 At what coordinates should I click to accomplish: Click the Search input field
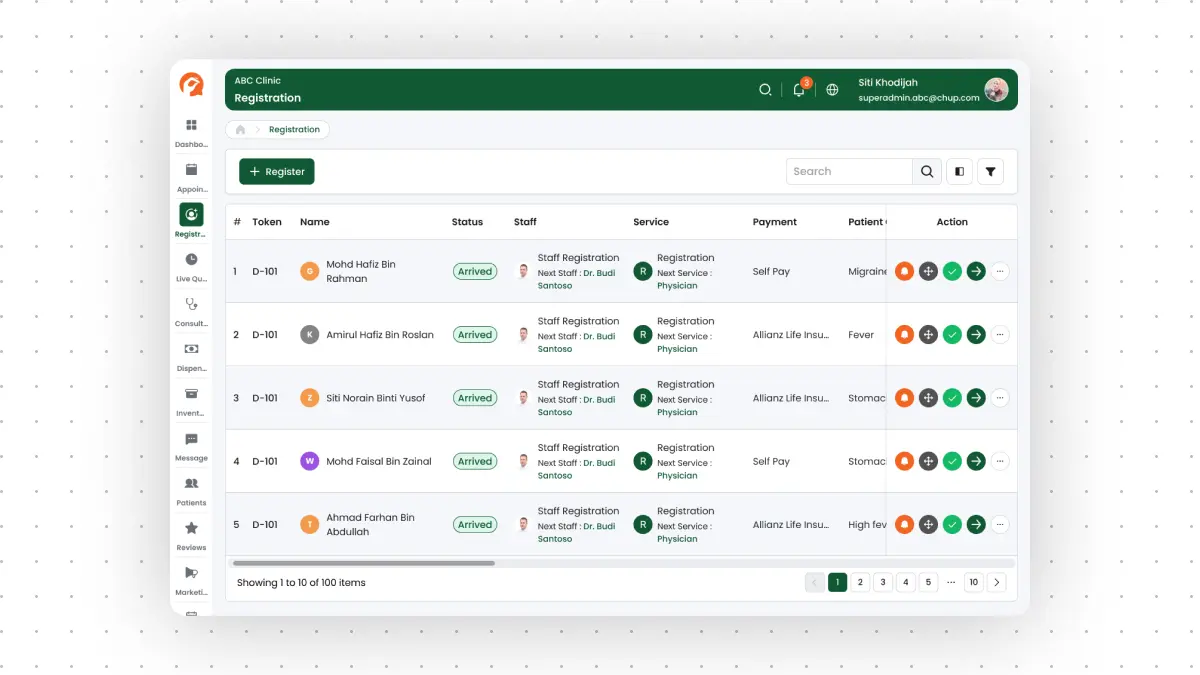[849, 172]
